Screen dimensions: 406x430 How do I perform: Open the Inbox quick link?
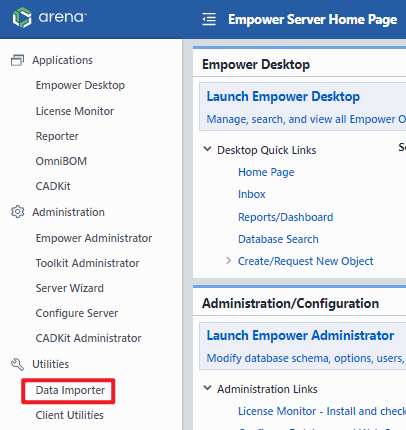[252, 194]
